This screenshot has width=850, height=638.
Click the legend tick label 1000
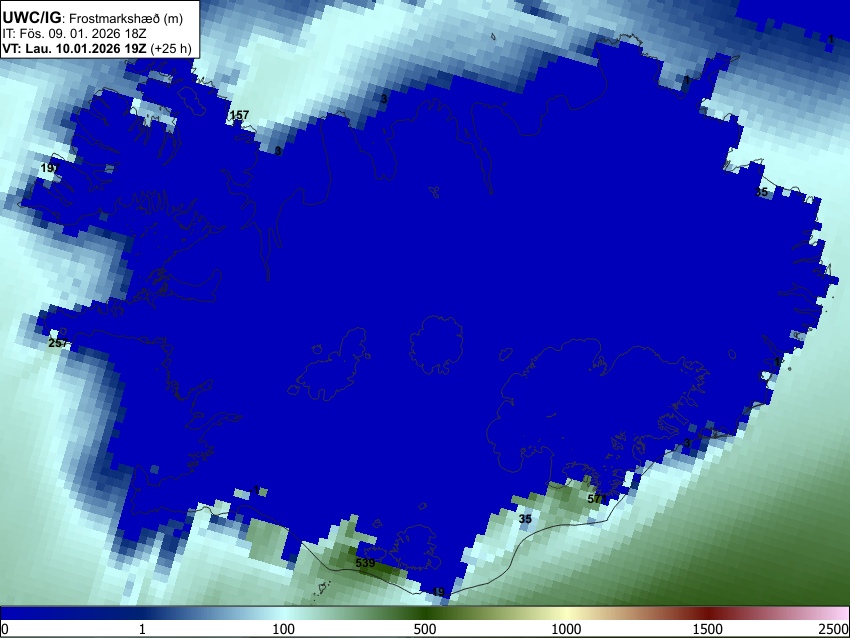click(x=566, y=629)
